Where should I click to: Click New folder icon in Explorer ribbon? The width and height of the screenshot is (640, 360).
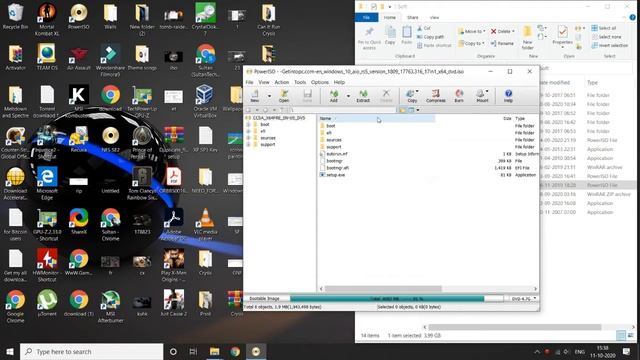click(527, 38)
